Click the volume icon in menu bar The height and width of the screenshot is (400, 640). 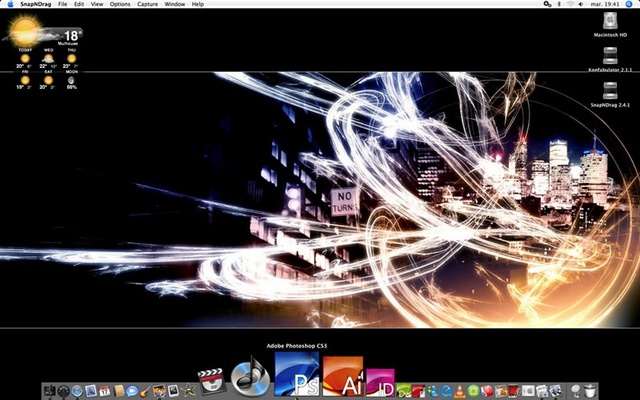582,4
